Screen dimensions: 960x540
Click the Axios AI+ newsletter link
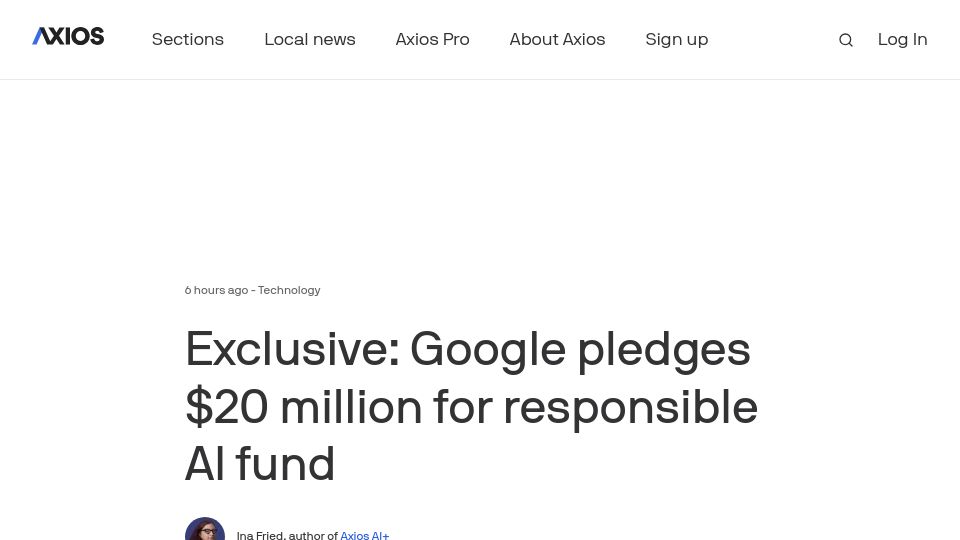click(364, 535)
